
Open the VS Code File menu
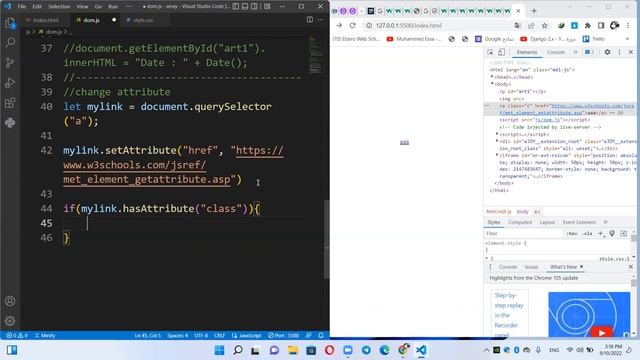click(22, 7)
